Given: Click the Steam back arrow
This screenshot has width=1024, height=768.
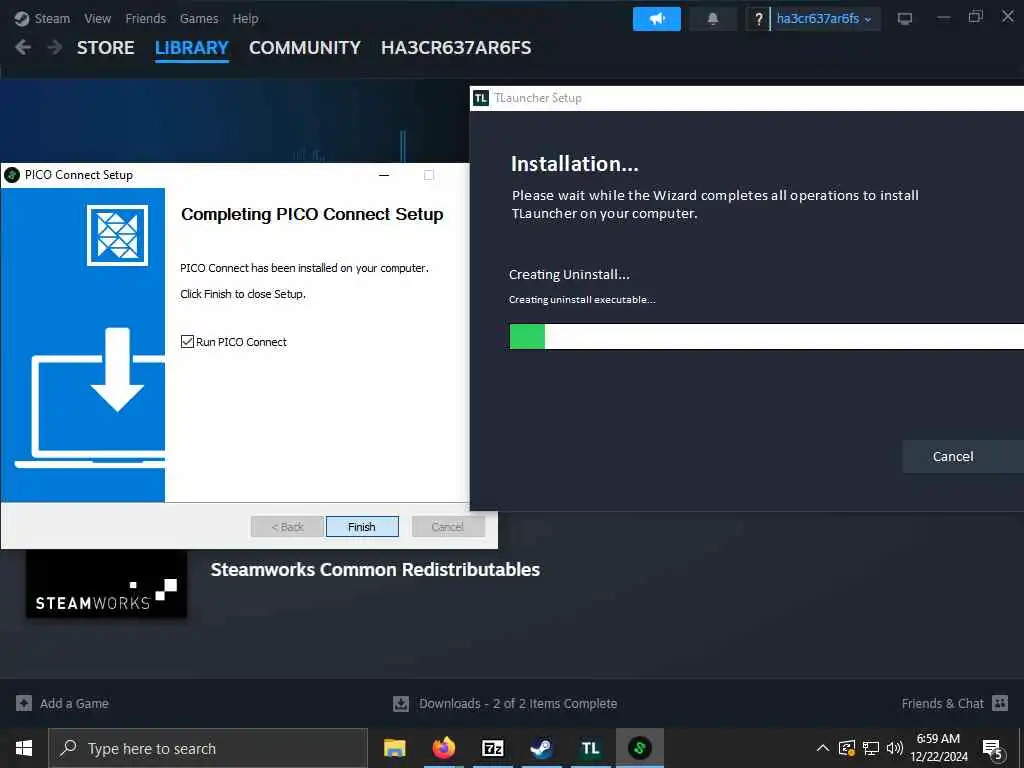Looking at the screenshot, I should click(23, 47).
